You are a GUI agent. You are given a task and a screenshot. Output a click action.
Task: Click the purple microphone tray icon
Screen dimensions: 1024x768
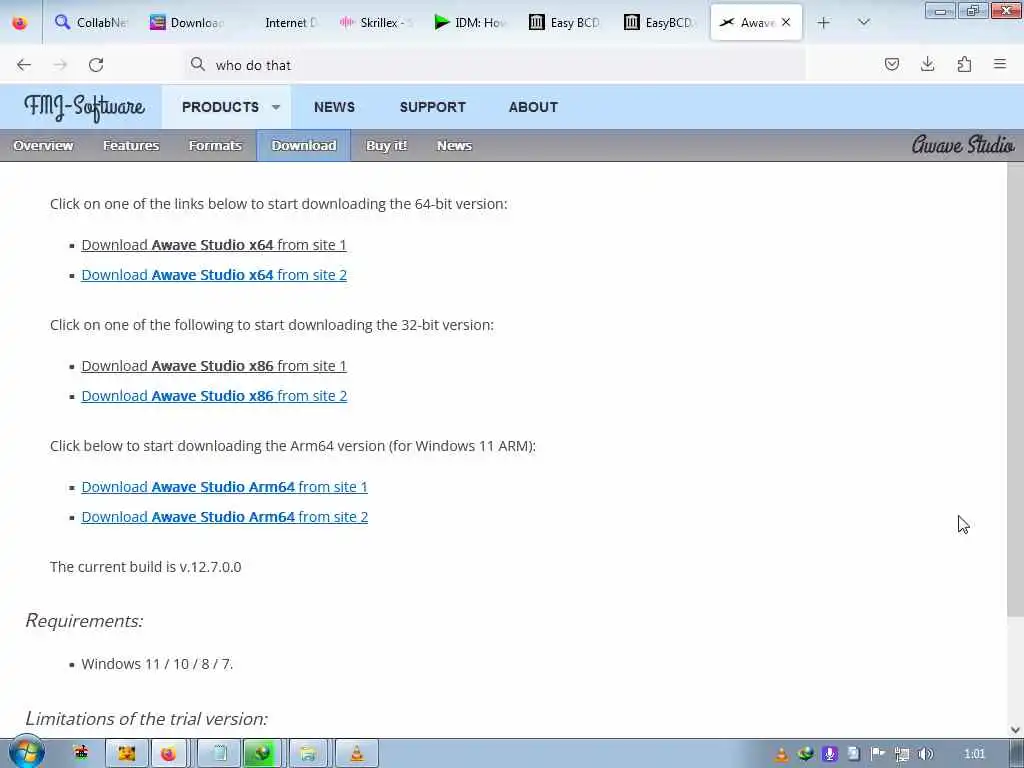[829, 754]
